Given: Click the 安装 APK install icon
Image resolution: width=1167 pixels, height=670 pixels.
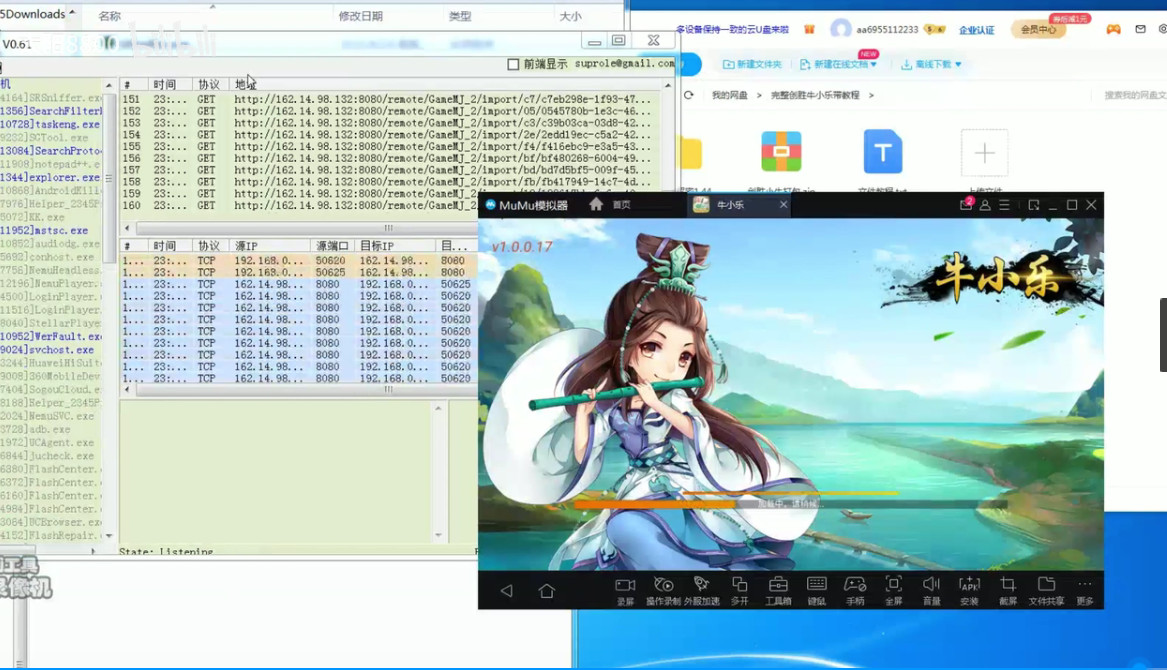Looking at the screenshot, I should (969, 589).
